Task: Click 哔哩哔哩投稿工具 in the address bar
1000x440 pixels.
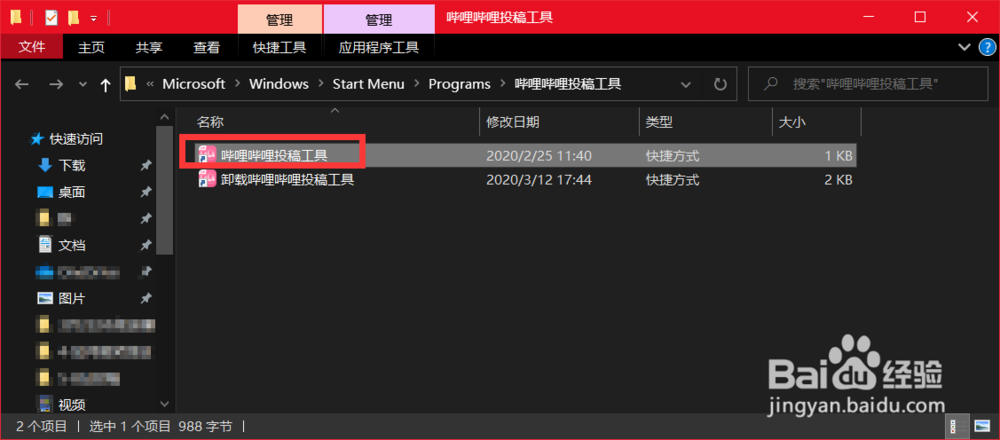Action: (x=568, y=84)
